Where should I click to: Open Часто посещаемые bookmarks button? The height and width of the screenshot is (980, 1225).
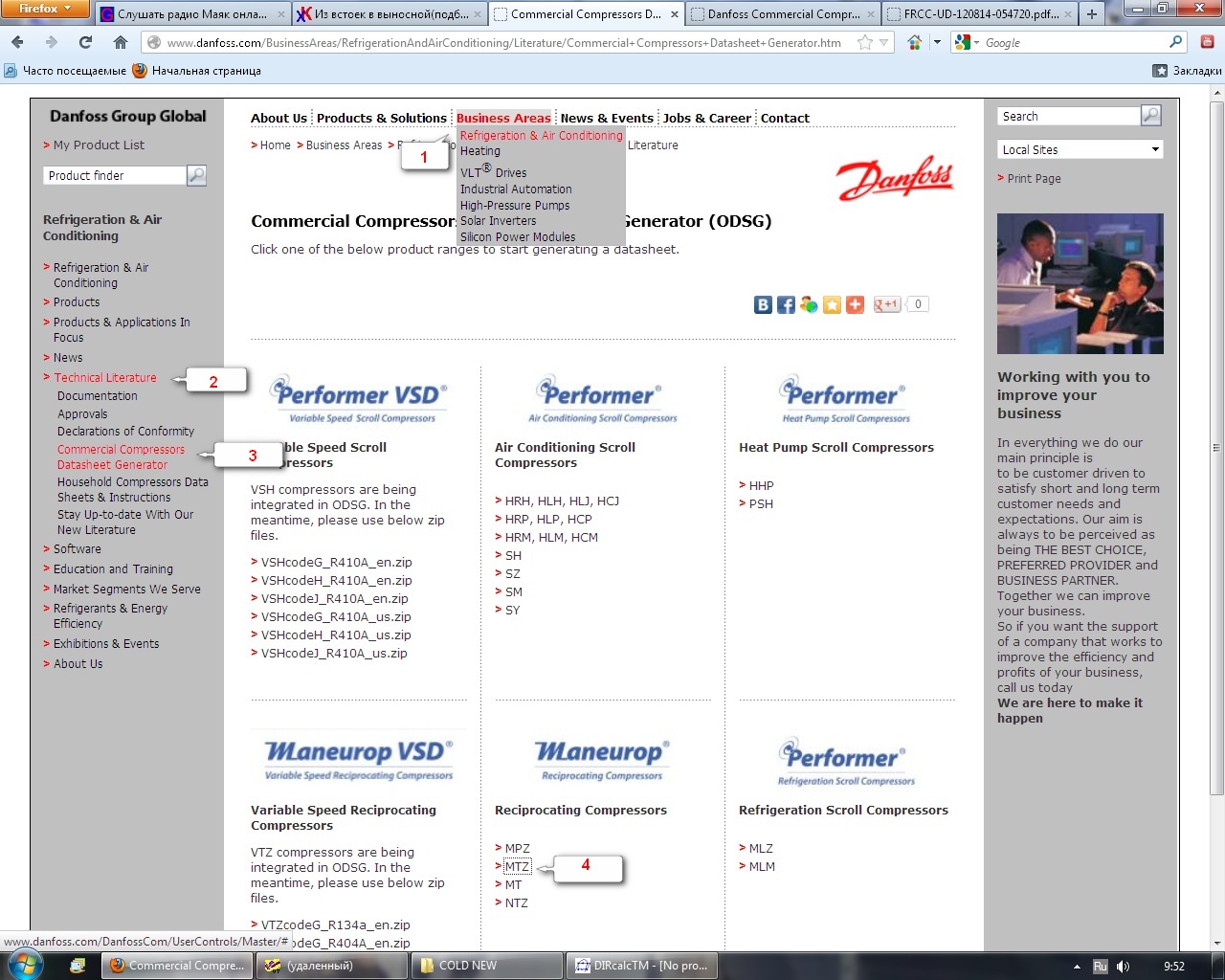click(x=65, y=71)
